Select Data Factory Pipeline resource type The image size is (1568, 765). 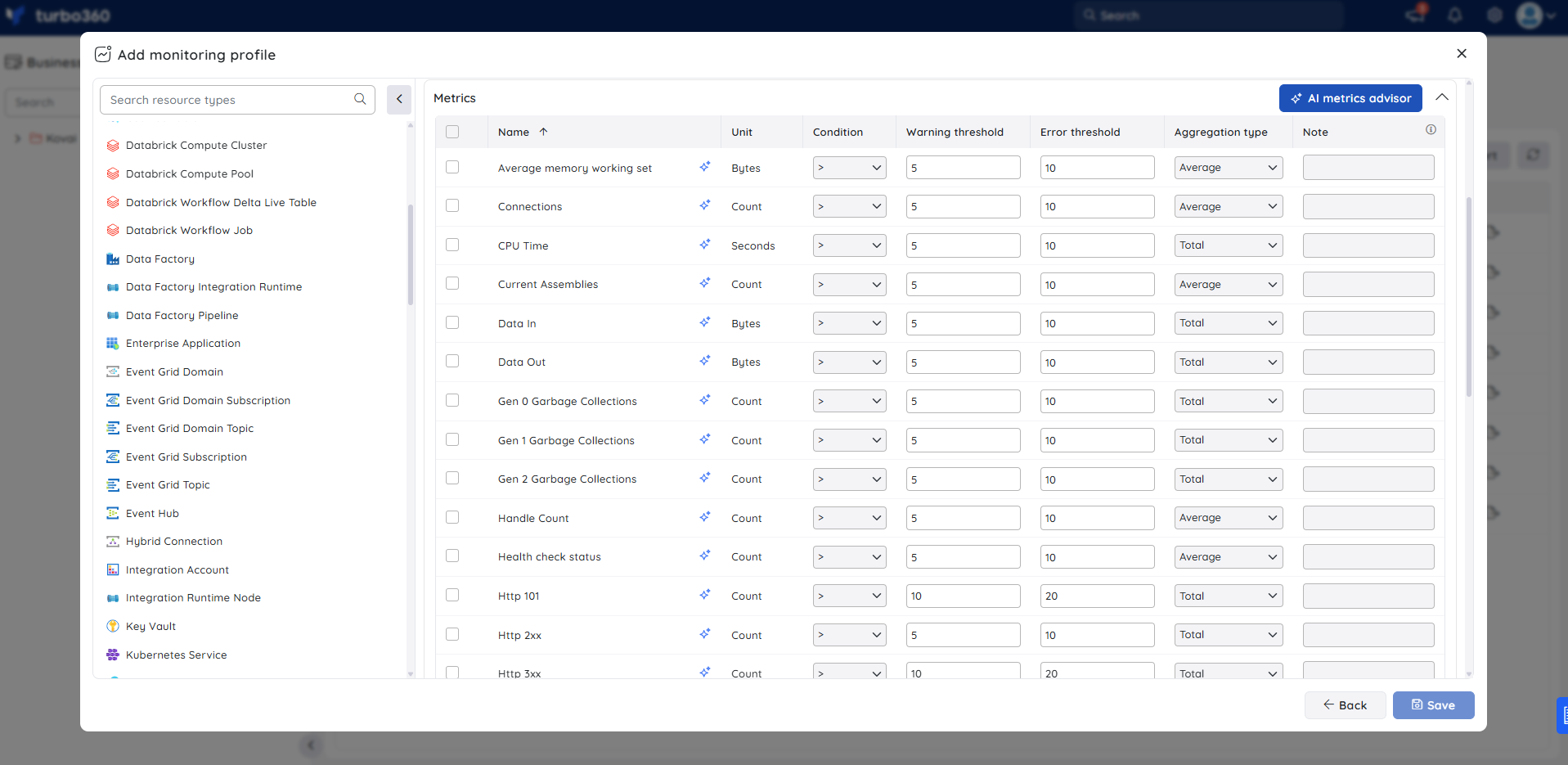182,316
